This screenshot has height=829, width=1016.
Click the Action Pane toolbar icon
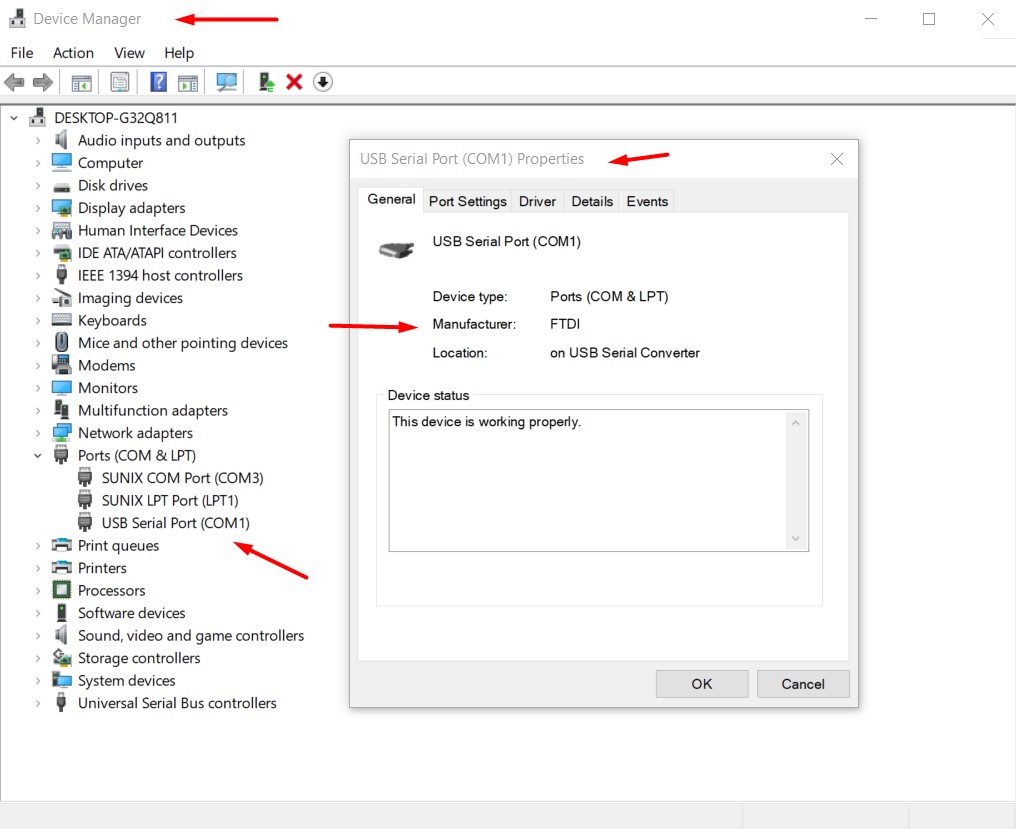188,82
